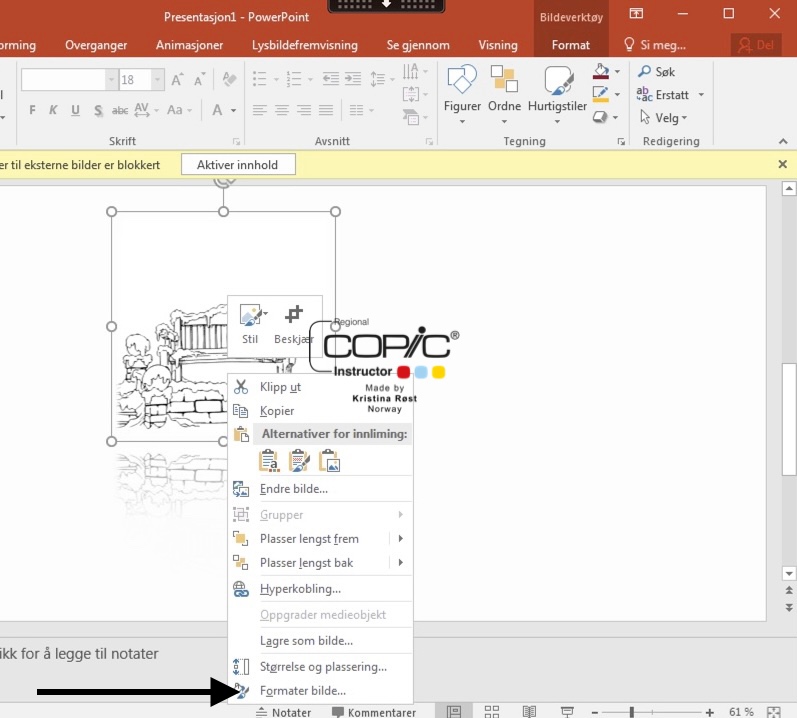Decrease list indent level icon
797x718 pixels.
tap(331, 79)
